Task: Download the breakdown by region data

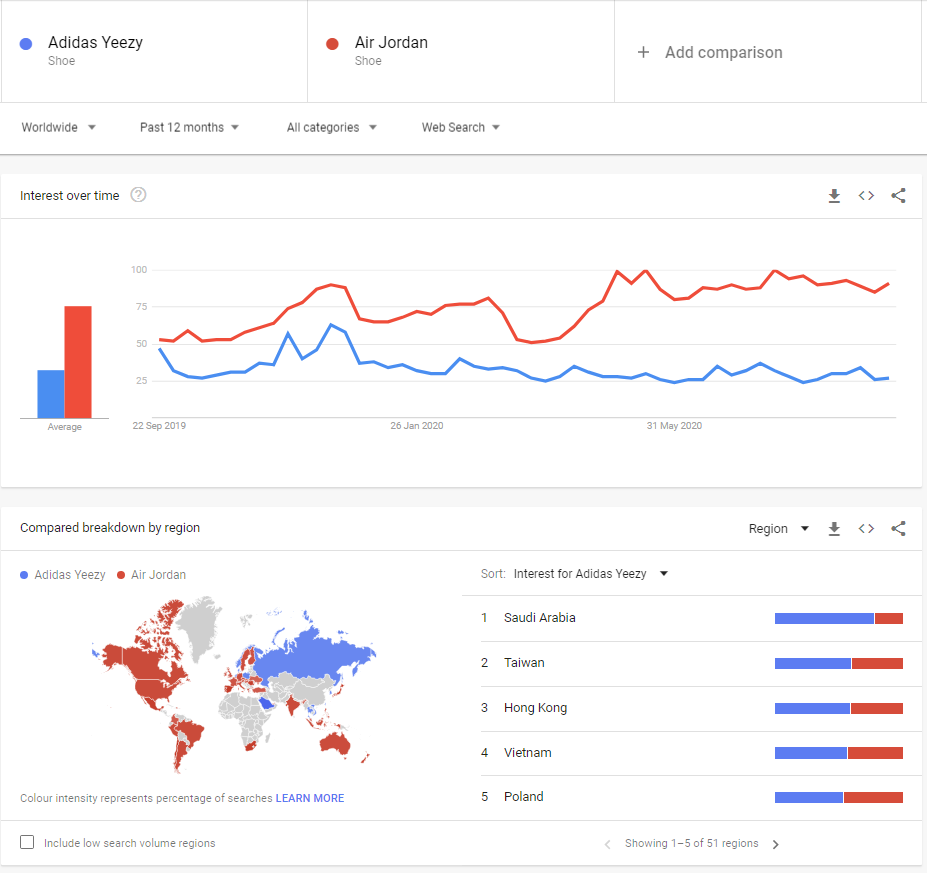Action: (x=834, y=528)
